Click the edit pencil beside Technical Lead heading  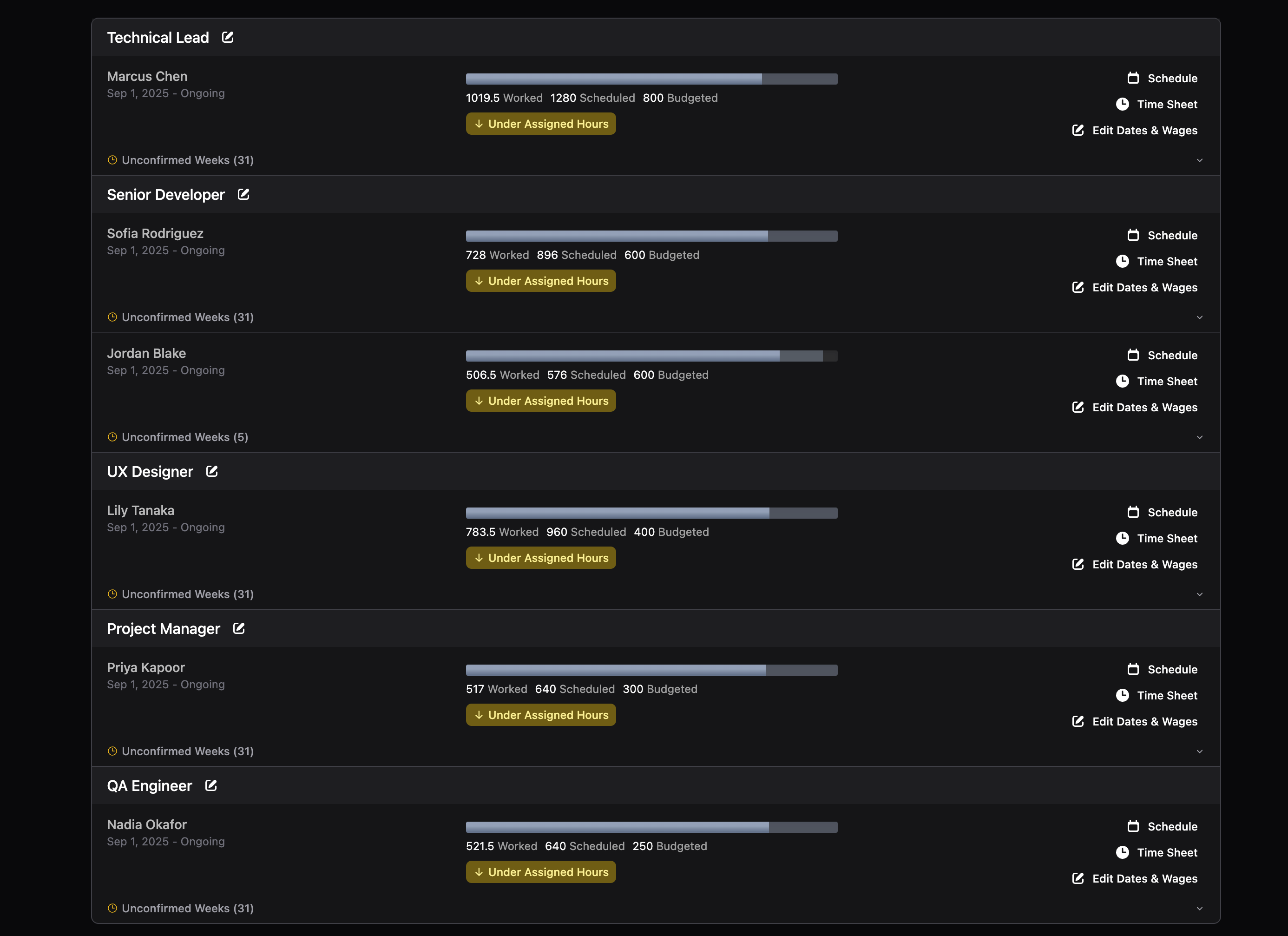pos(227,37)
